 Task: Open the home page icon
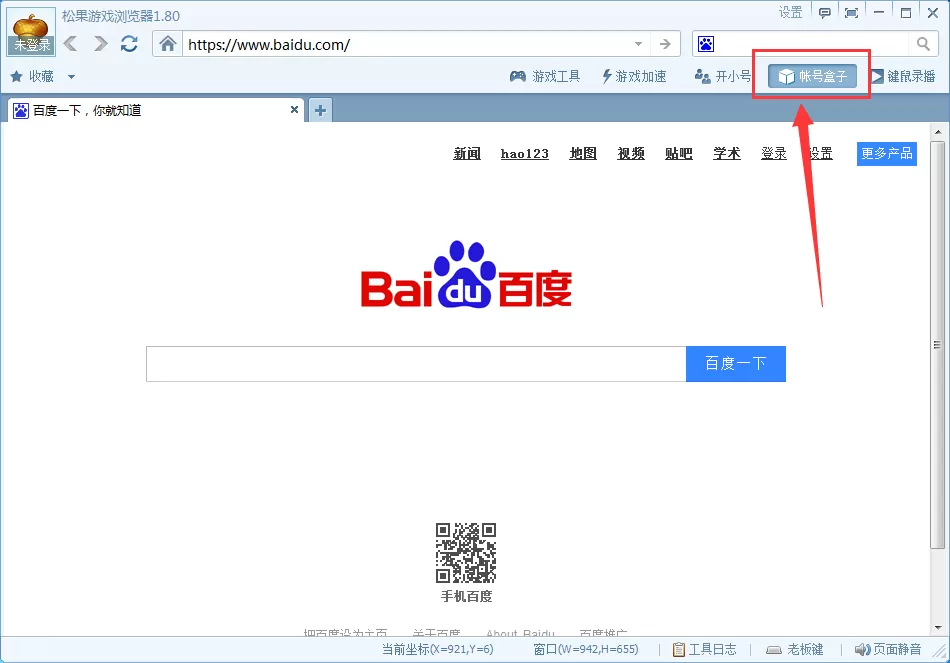(x=168, y=44)
